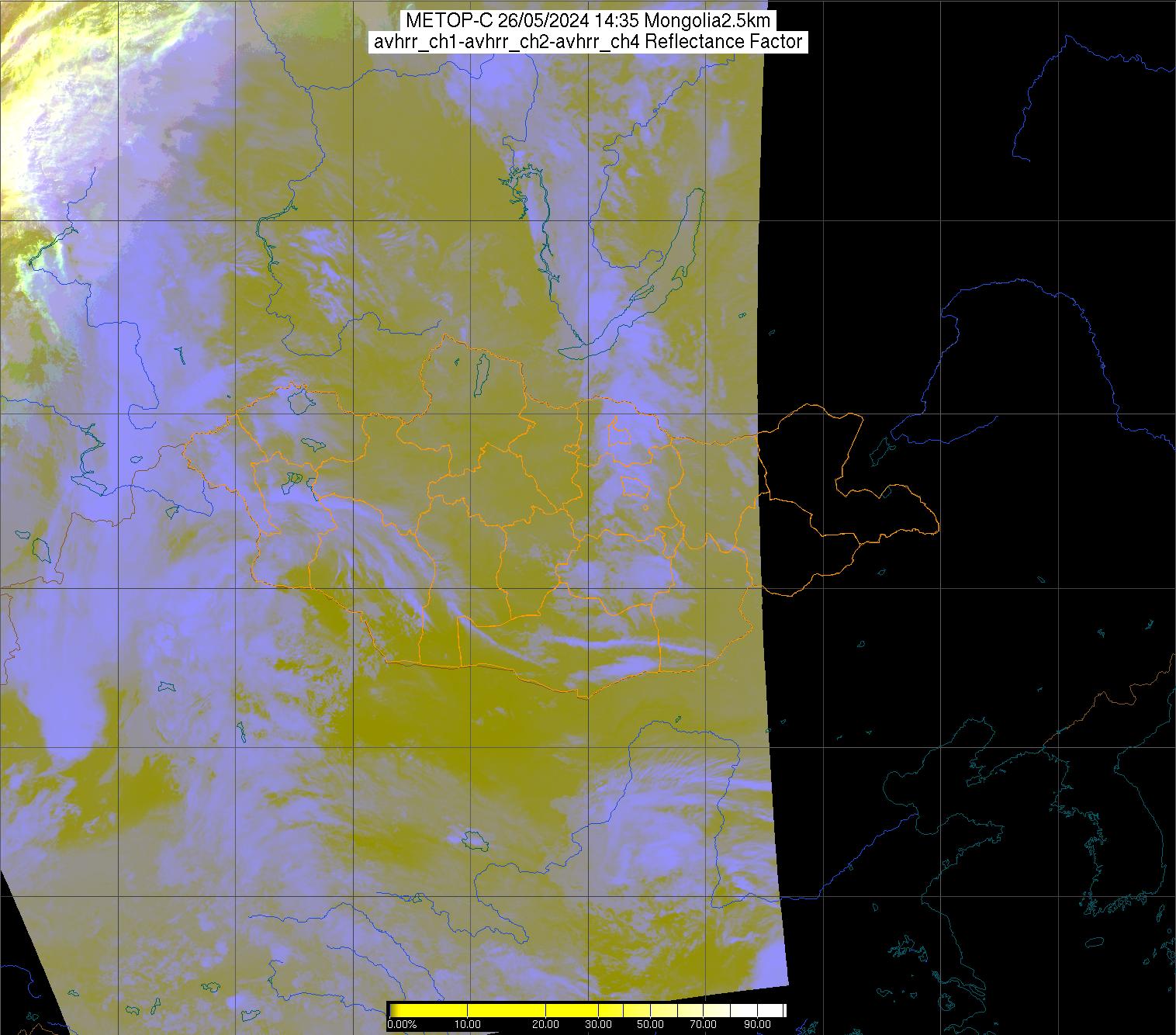Image resolution: width=1176 pixels, height=1035 pixels.
Task: Click the METOP-C 26/05/2024 14:35 title line
Action: [x=586, y=21]
